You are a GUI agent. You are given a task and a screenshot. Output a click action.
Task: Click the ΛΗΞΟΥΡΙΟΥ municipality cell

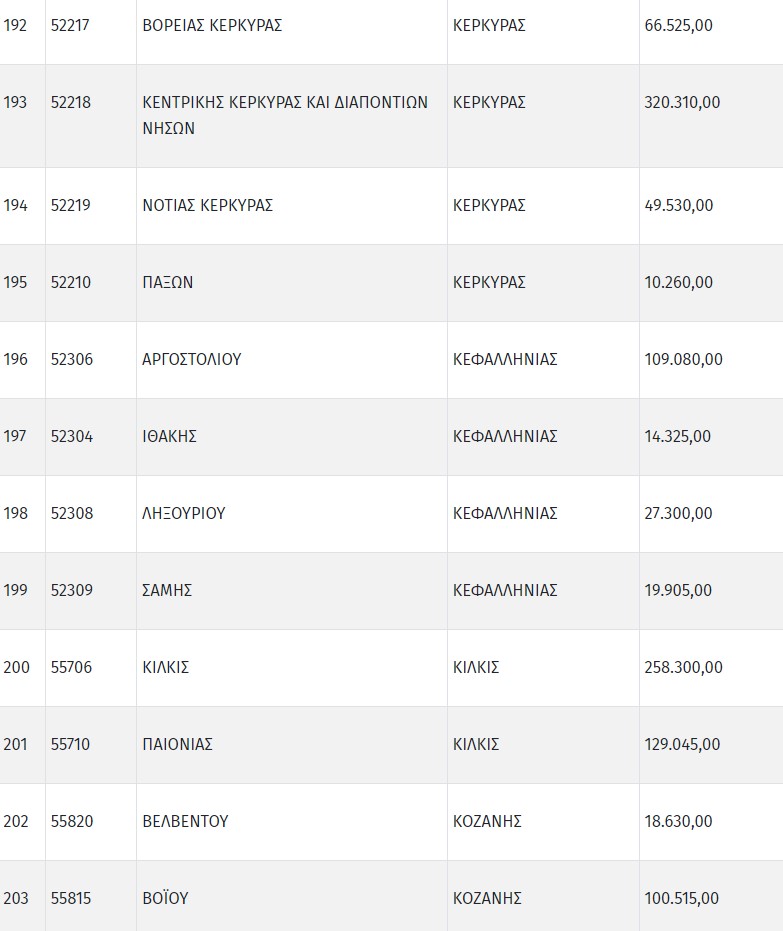(184, 513)
